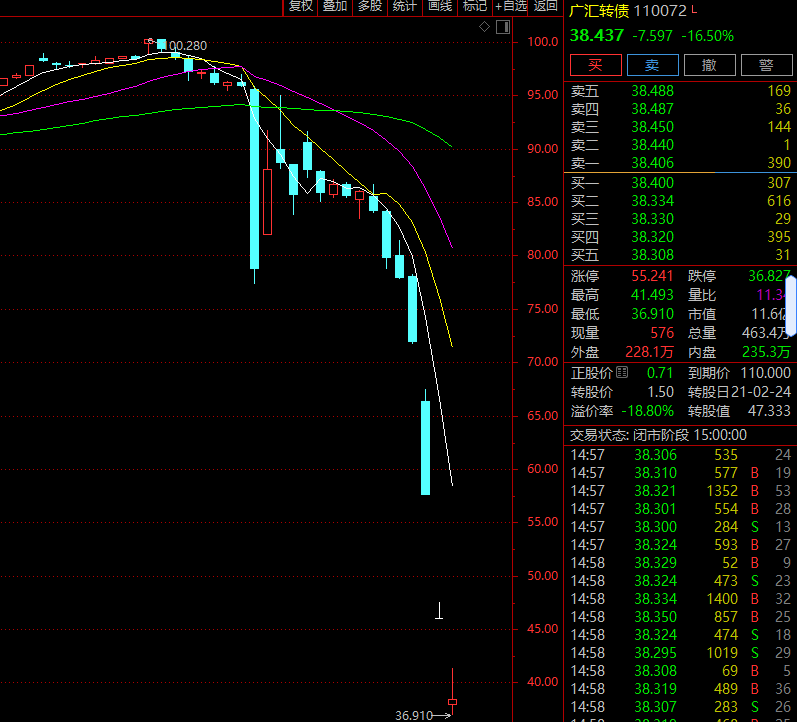Activate the 画线 drawing tool

[x=440, y=6]
